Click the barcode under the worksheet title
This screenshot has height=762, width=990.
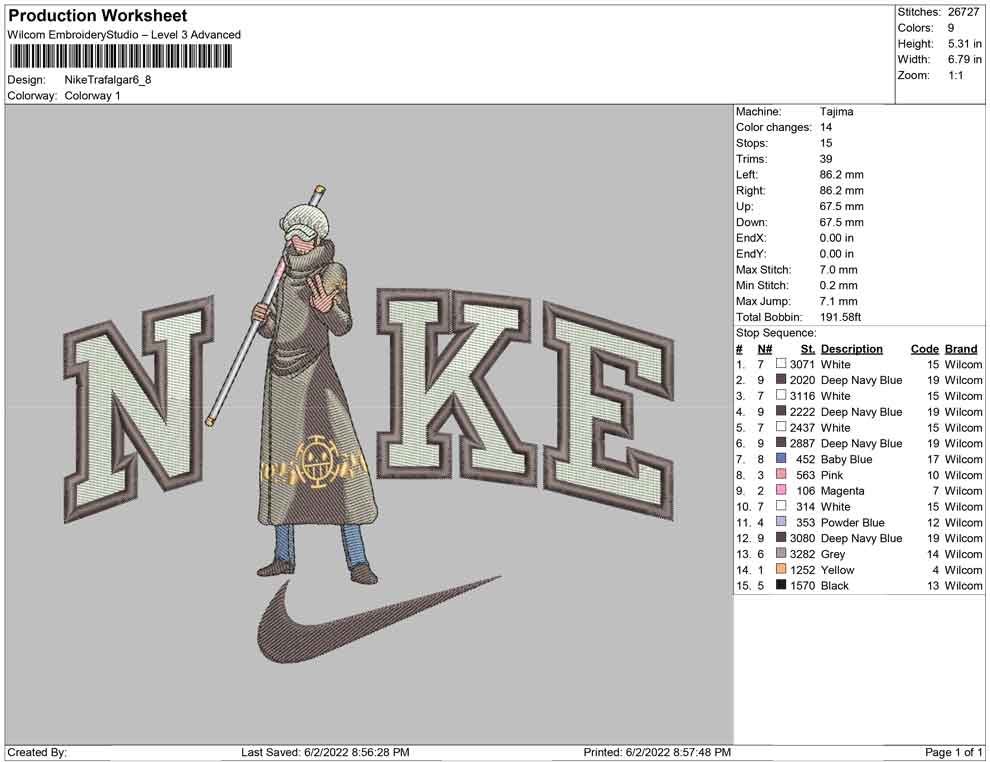120,57
